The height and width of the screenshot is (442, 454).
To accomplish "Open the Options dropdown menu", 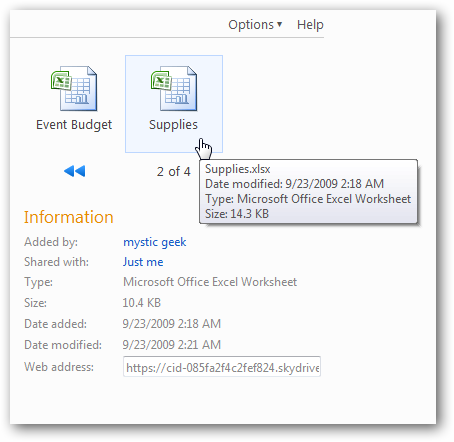I will 255,25.
